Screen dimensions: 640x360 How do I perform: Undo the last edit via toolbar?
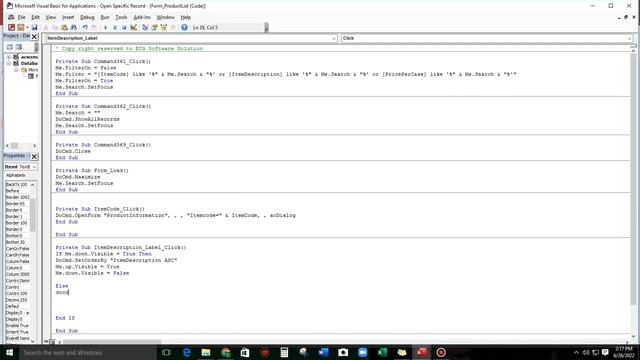(85, 27)
